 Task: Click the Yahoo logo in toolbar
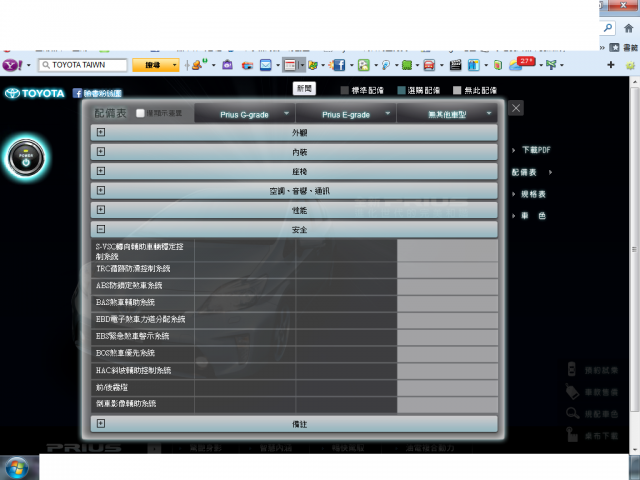pyautogui.click(x=12, y=65)
